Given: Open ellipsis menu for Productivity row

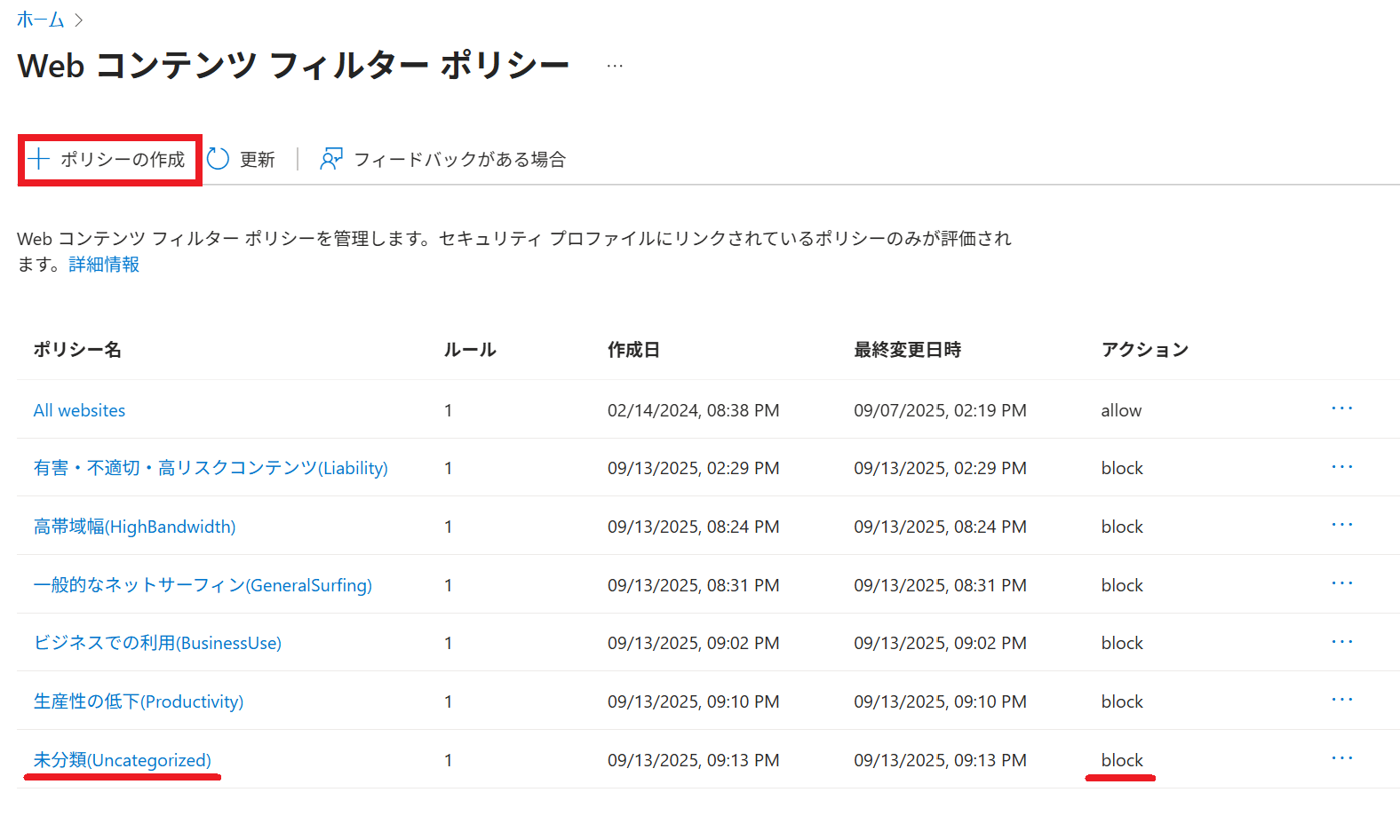Looking at the screenshot, I should coord(1341,700).
